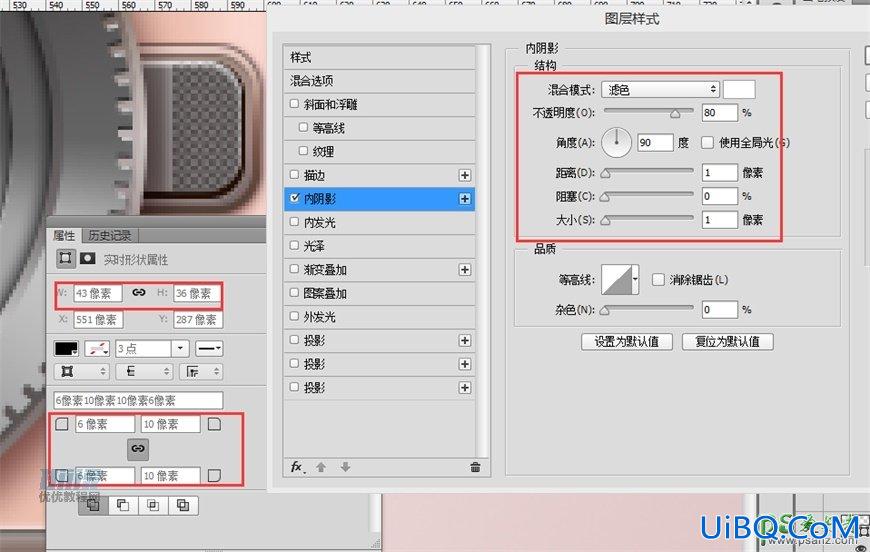Click the opacity field showing 80

pyautogui.click(x=720, y=113)
